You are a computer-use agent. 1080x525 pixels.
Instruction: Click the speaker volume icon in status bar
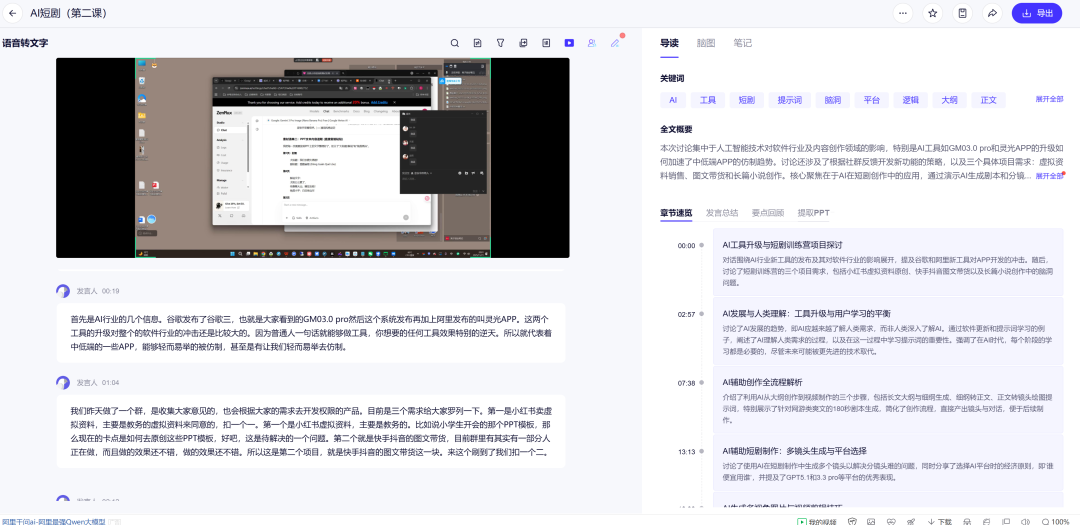1025,522
